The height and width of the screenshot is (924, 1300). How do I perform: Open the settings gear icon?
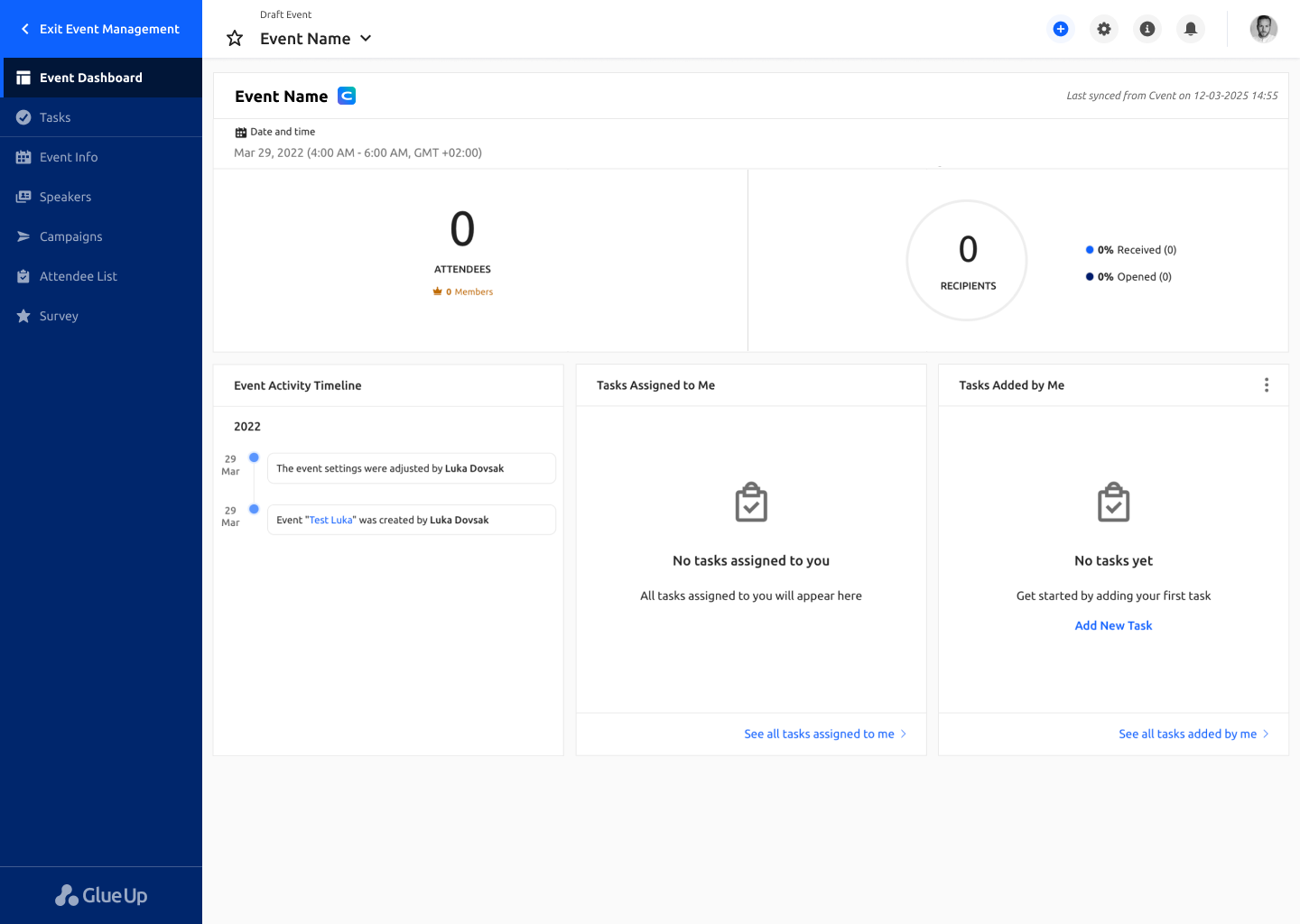1103,29
